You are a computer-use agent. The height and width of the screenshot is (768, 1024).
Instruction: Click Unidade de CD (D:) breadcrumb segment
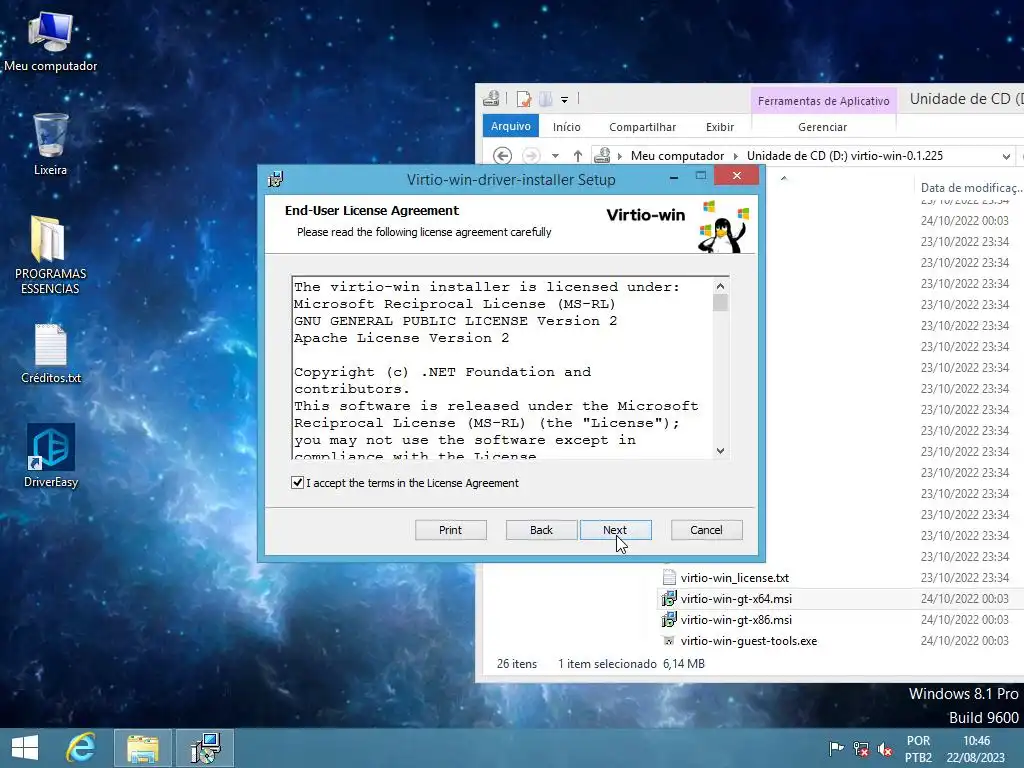coord(844,155)
